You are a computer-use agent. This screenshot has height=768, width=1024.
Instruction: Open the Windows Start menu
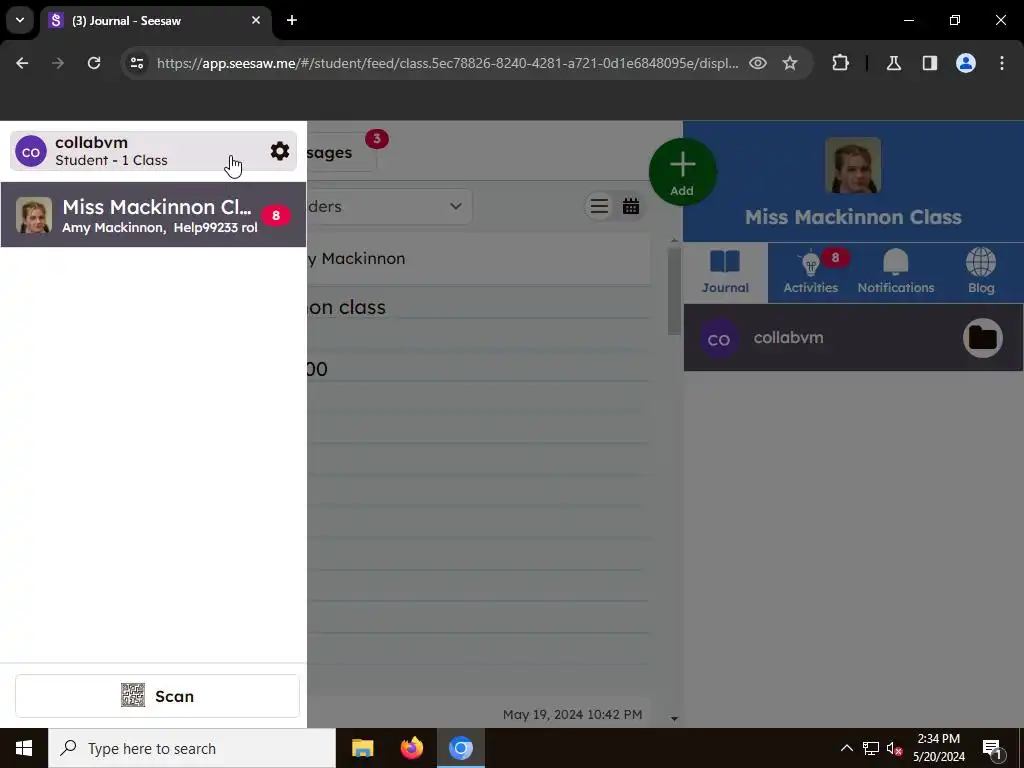[24, 748]
